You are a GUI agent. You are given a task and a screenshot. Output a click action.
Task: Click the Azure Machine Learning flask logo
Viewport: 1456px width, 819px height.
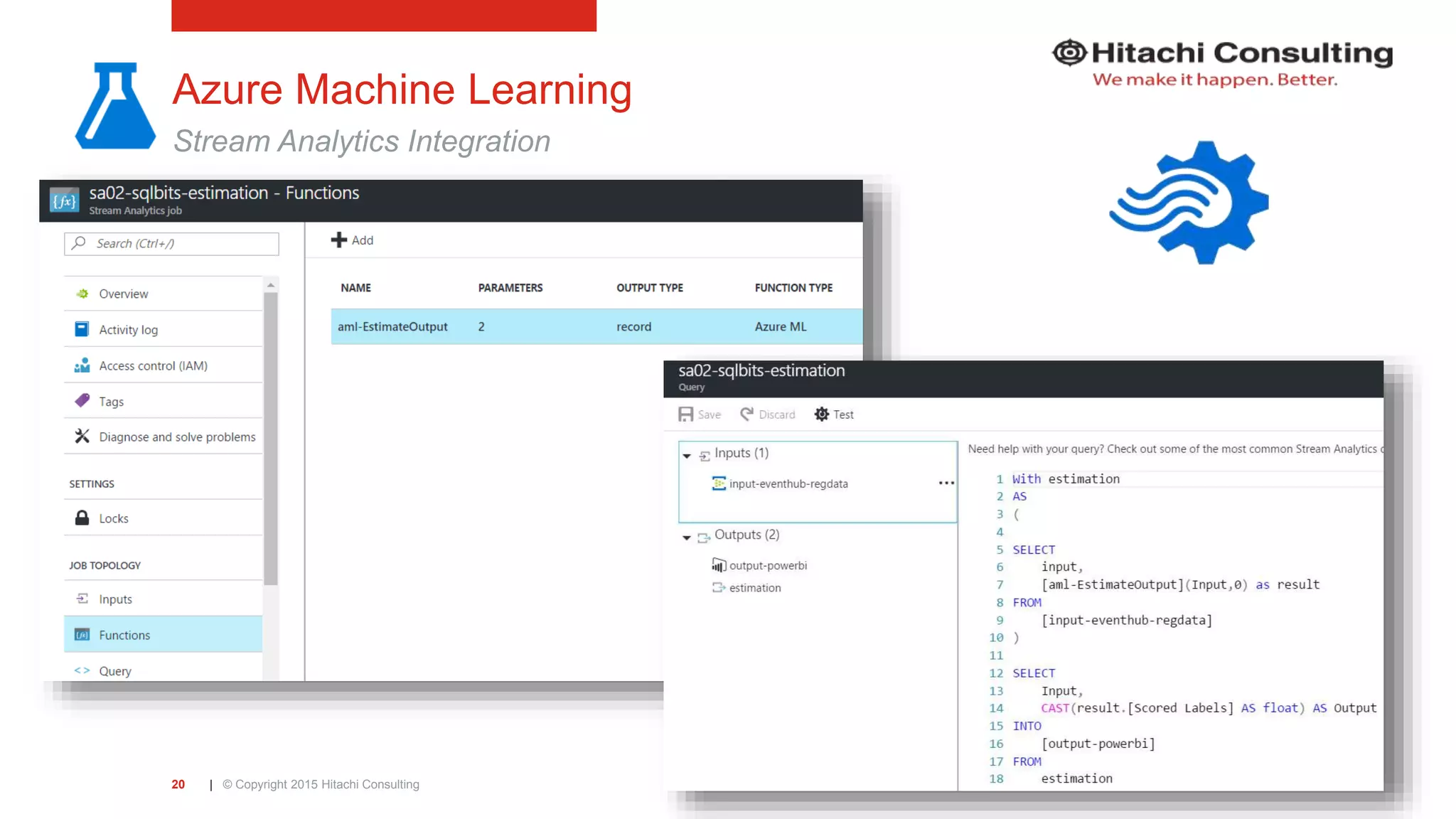115,105
